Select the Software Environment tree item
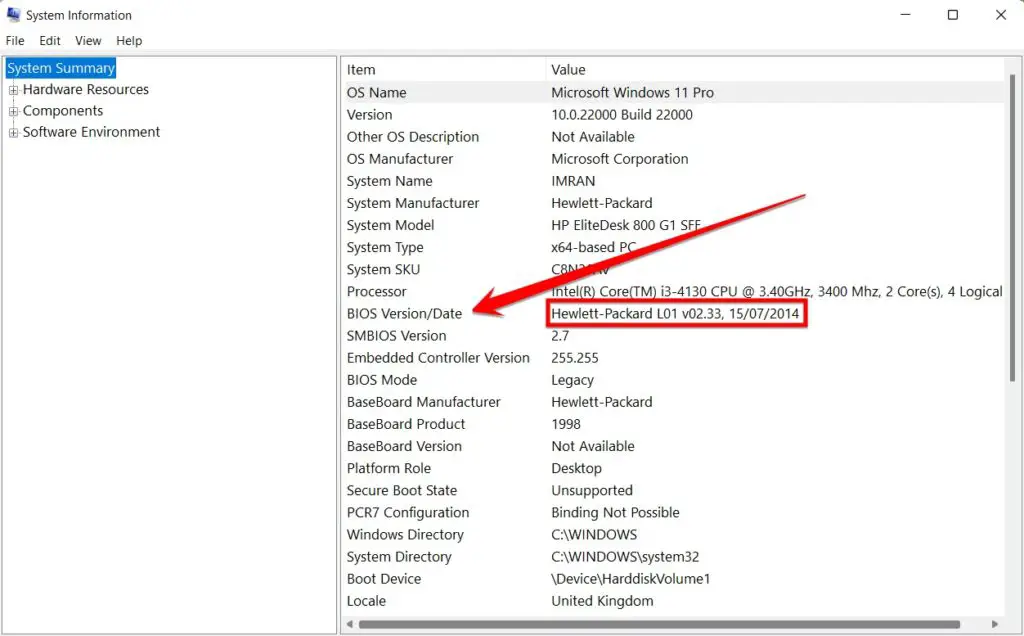This screenshot has width=1024, height=636. click(x=91, y=132)
